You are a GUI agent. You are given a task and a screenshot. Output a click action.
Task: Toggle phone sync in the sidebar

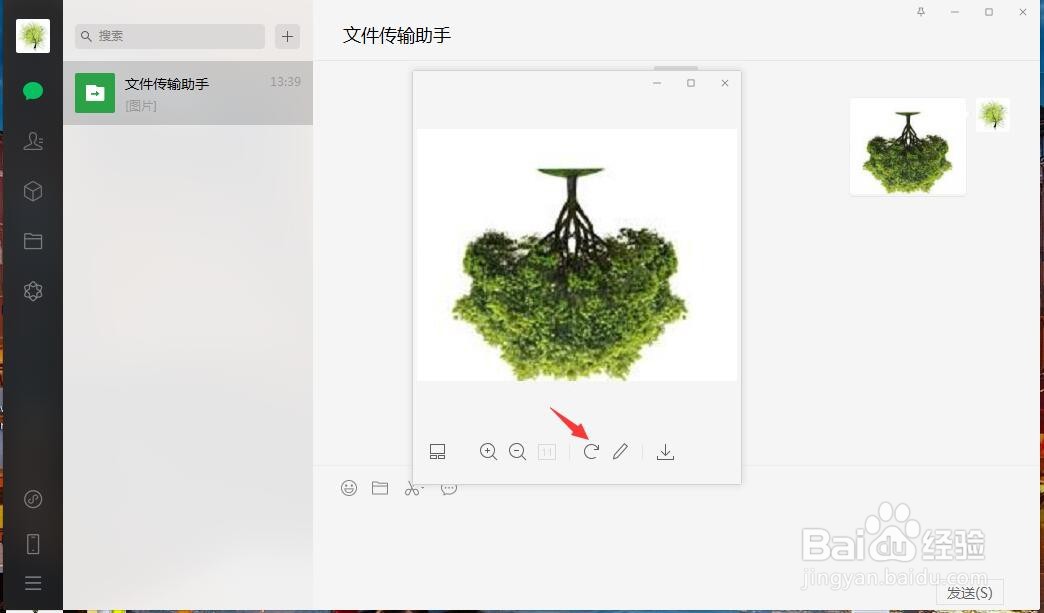pyautogui.click(x=33, y=543)
